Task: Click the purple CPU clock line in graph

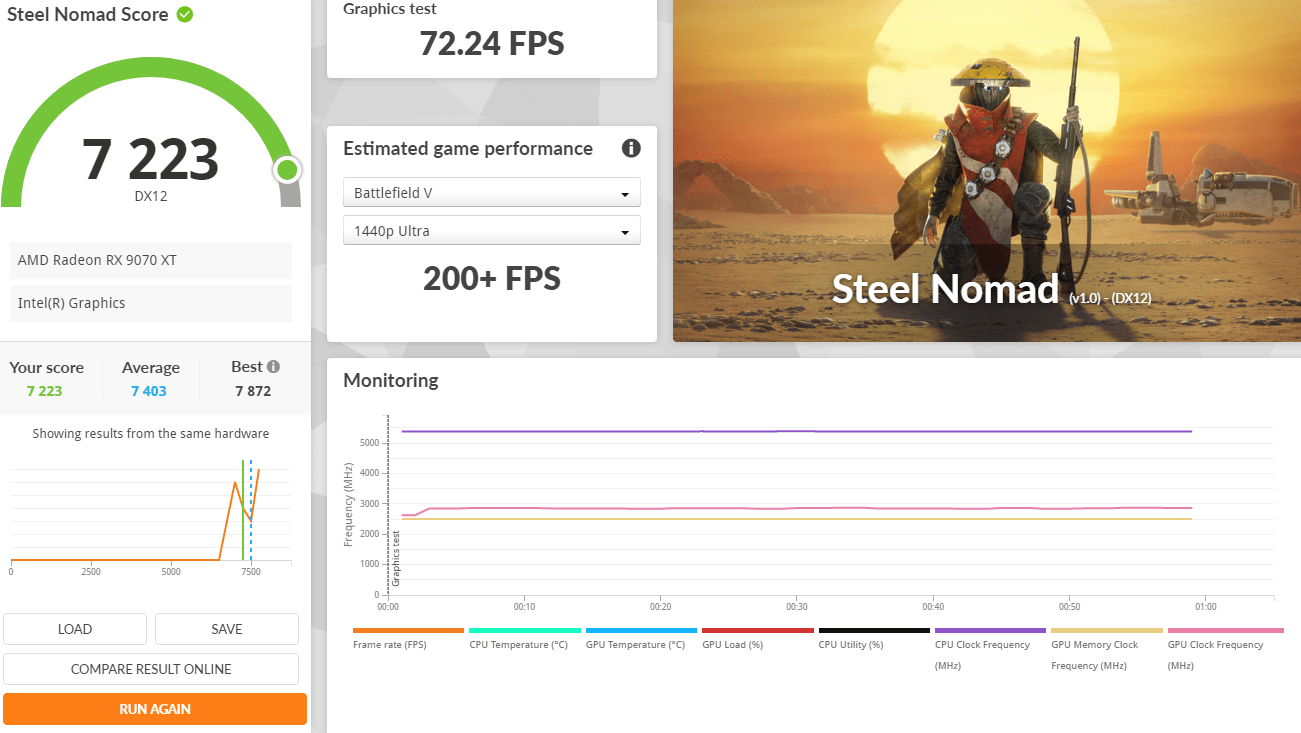Action: [796, 431]
